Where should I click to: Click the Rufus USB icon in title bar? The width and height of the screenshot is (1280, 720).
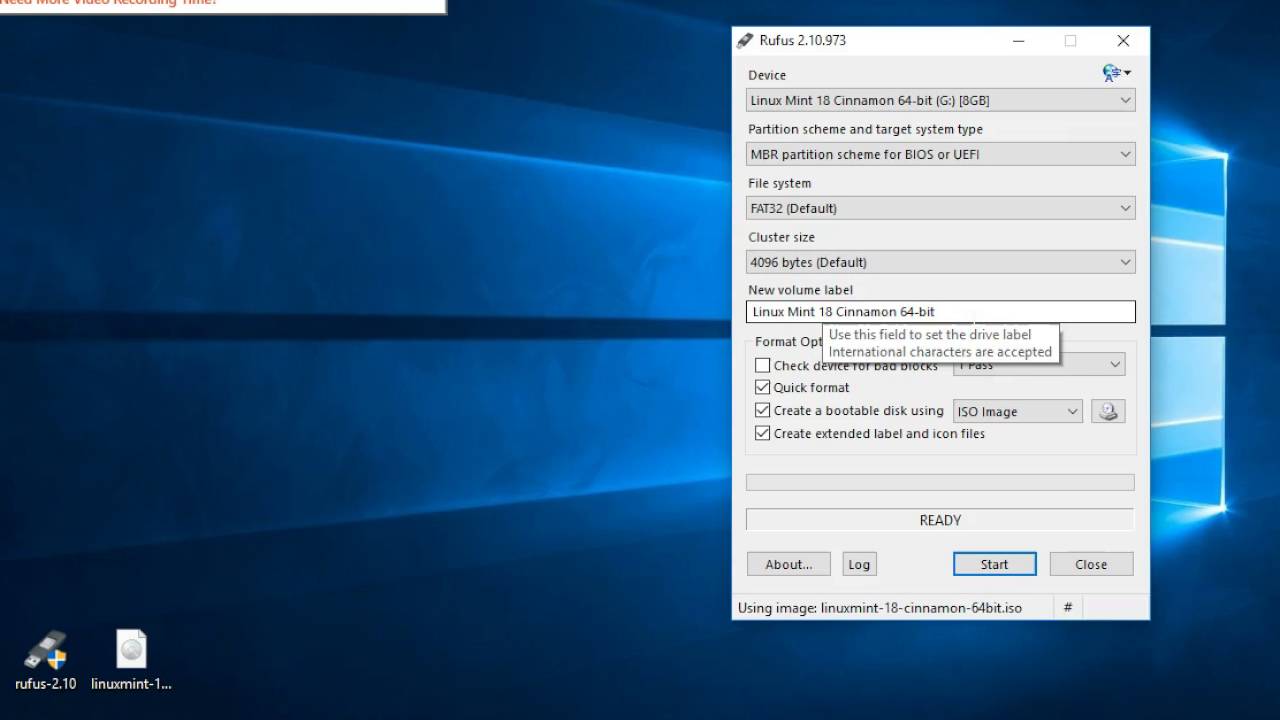745,41
